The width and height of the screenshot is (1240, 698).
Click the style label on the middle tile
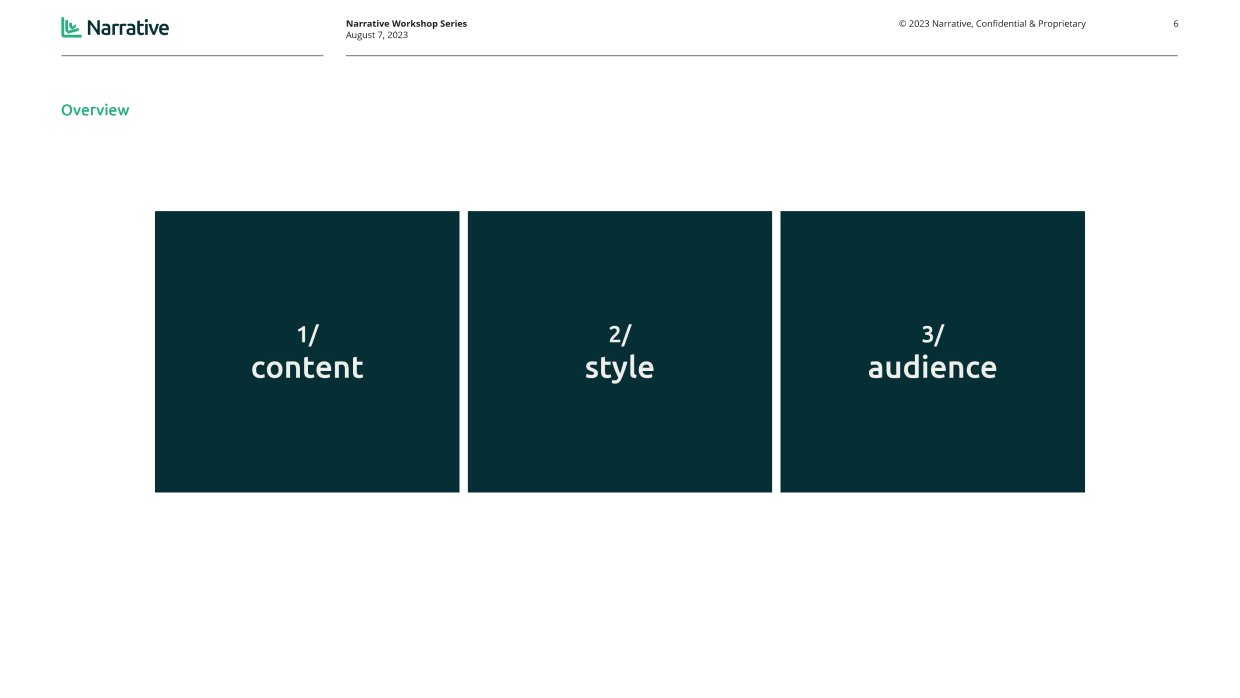619,368
